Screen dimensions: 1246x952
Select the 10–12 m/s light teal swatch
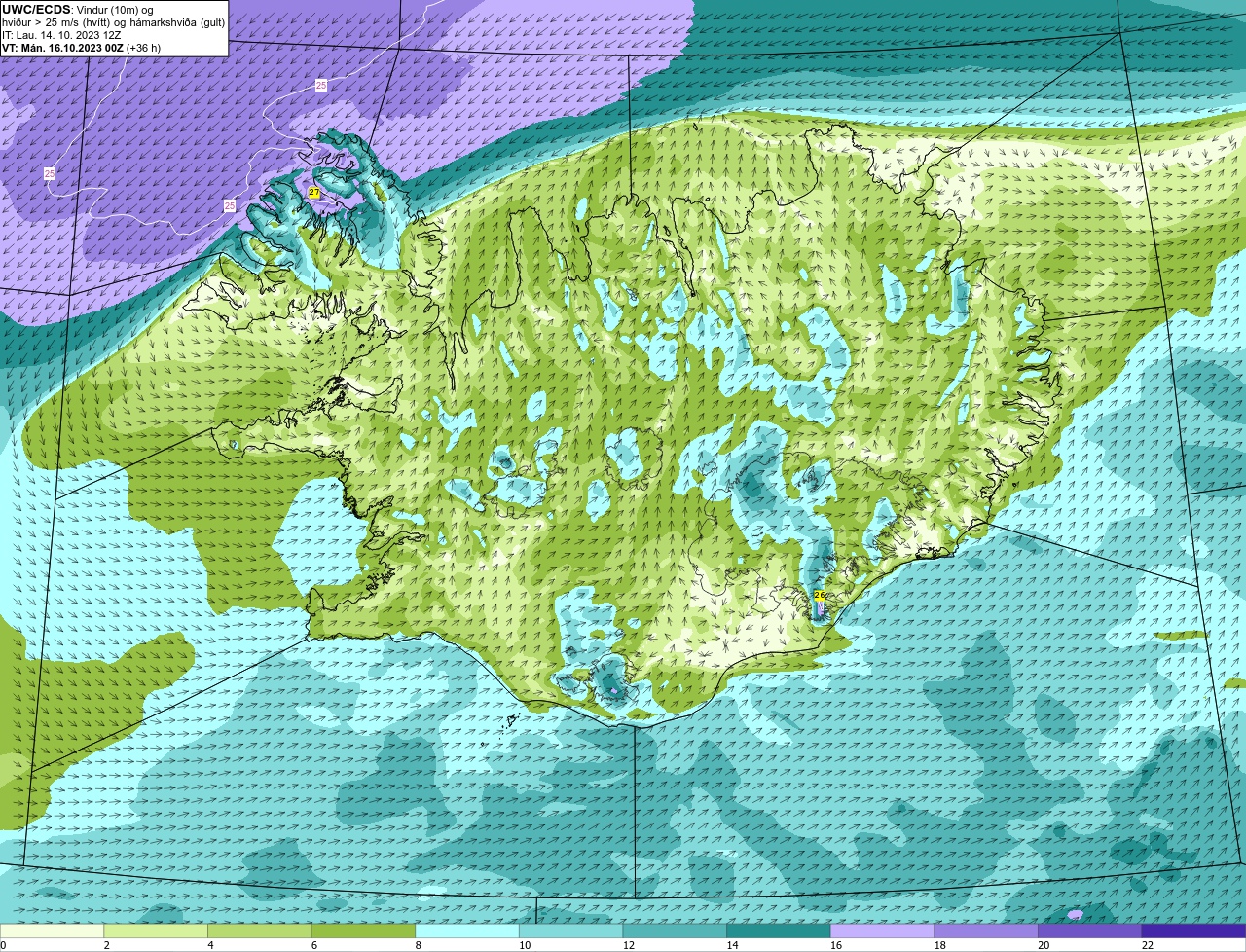pyautogui.click(x=570, y=932)
